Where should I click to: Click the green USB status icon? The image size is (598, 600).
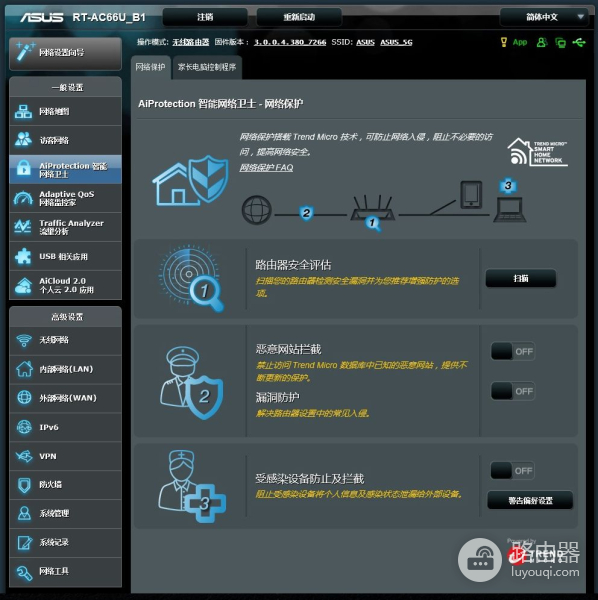(579, 42)
